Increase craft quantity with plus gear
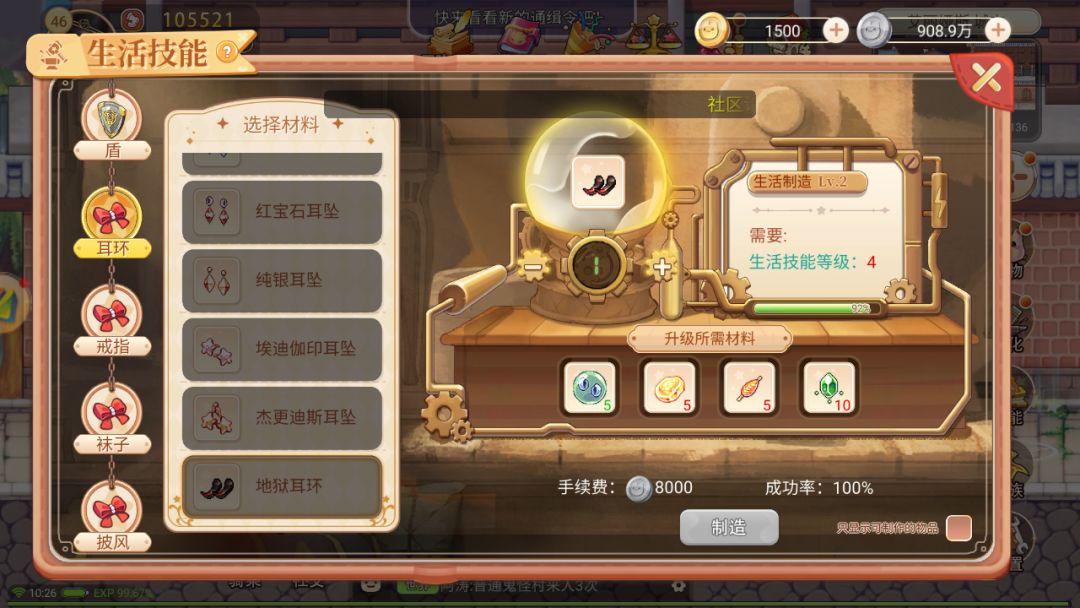Screen dimensions: 1080x608 (662, 267)
